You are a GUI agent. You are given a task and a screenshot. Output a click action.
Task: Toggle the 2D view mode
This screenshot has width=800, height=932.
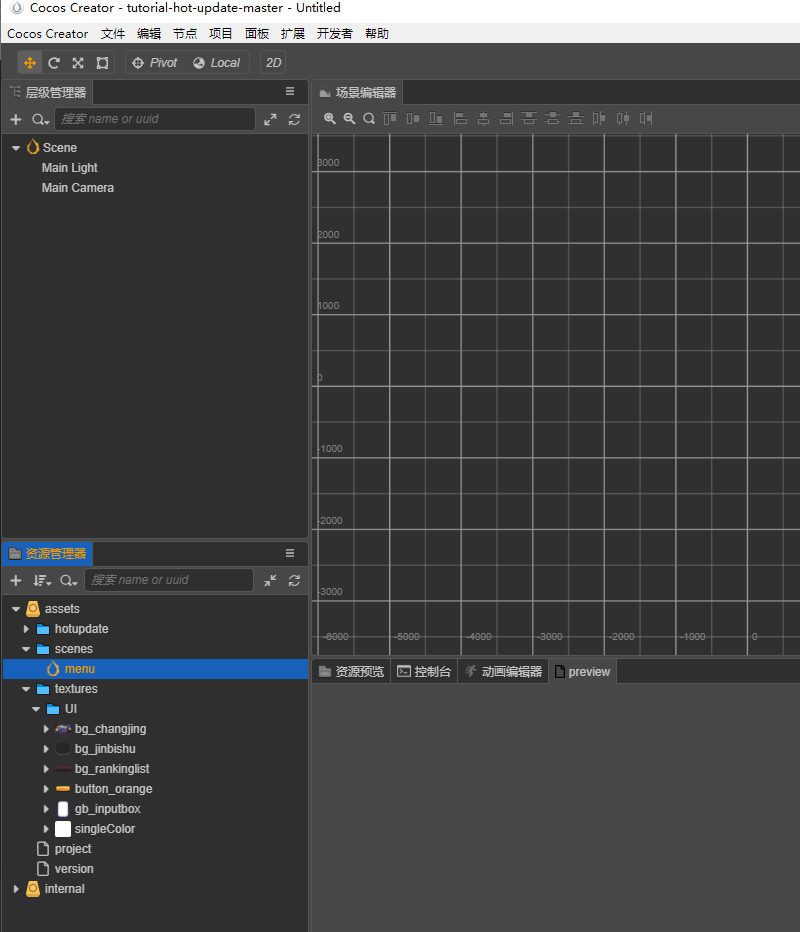pos(273,63)
